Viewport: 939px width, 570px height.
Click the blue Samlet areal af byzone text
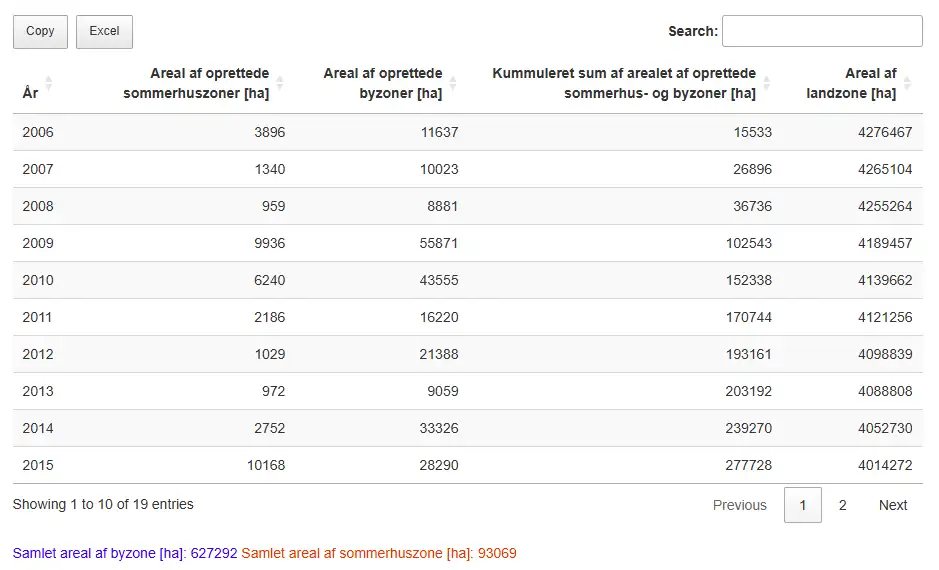[x=125, y=553]
